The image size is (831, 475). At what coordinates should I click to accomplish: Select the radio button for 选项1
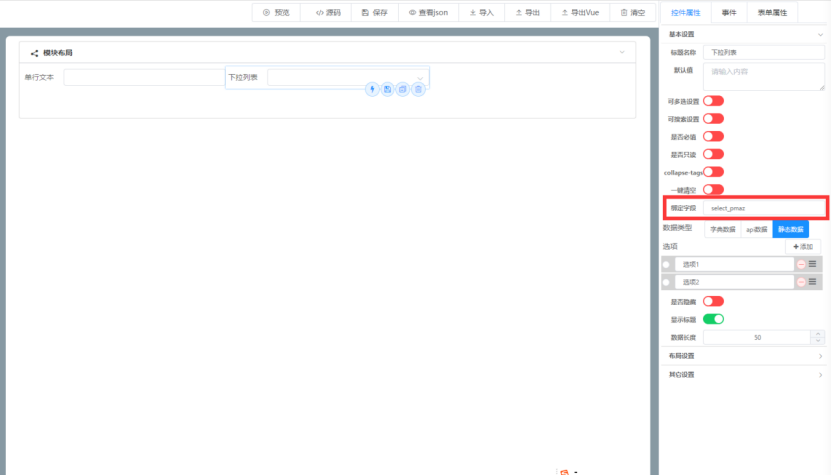[x=667, y=264]
